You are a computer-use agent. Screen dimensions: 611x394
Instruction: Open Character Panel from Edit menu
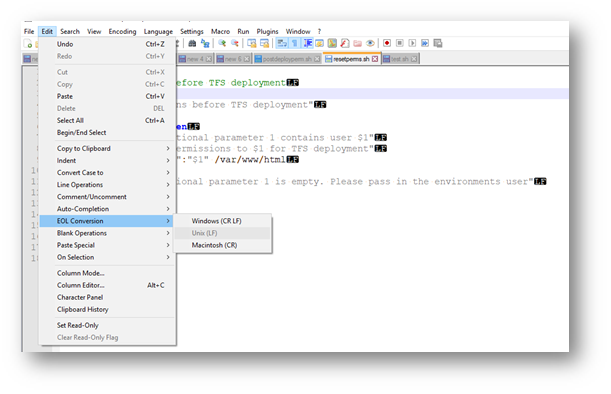click(x=107, y=297)
